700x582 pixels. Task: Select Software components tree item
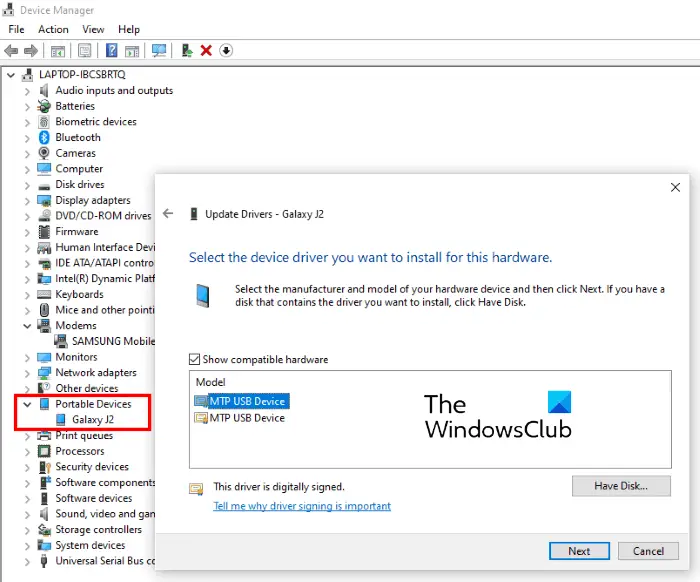coord(105,482)
